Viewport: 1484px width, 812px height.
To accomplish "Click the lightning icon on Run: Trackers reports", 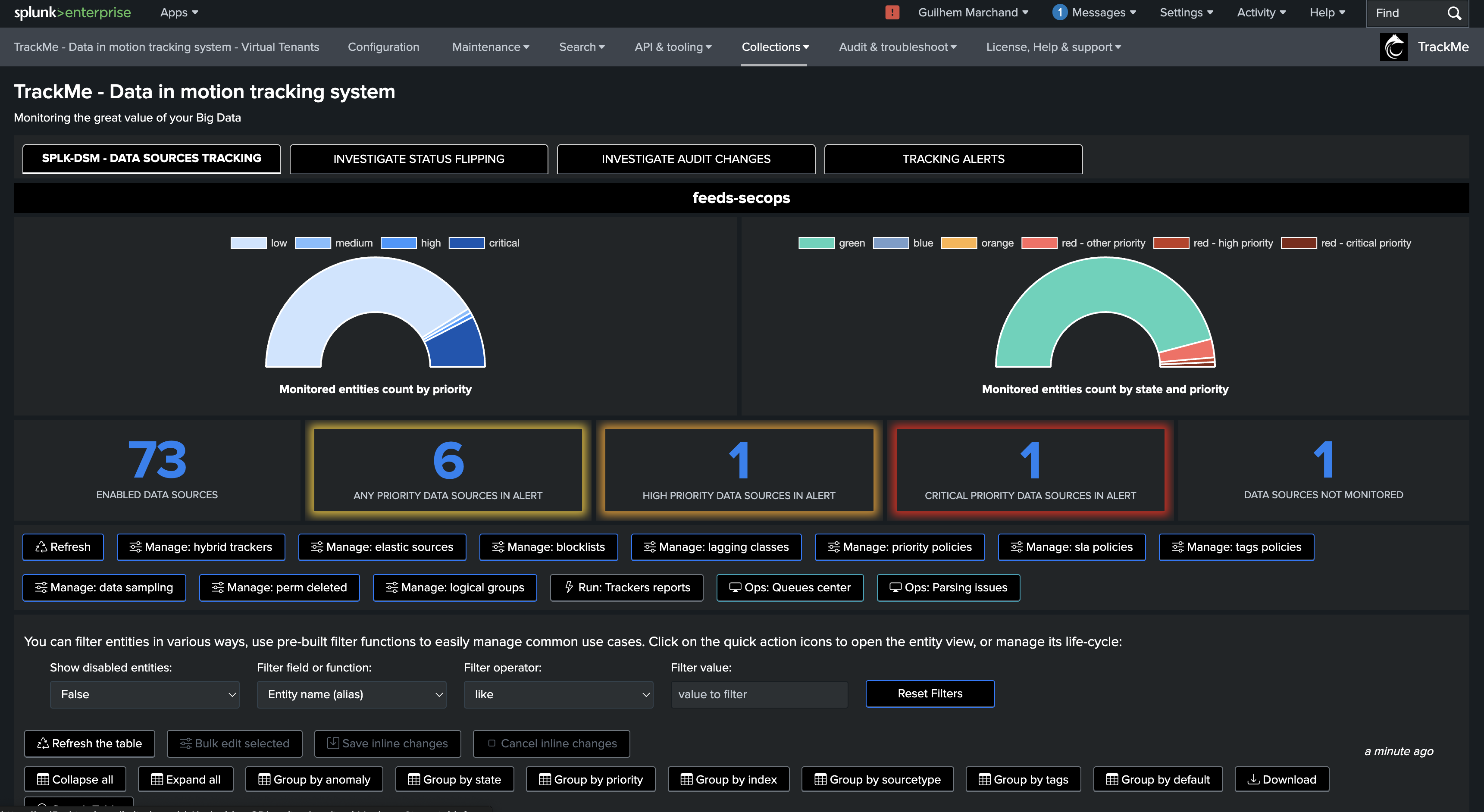I will [x=569, y=587].
